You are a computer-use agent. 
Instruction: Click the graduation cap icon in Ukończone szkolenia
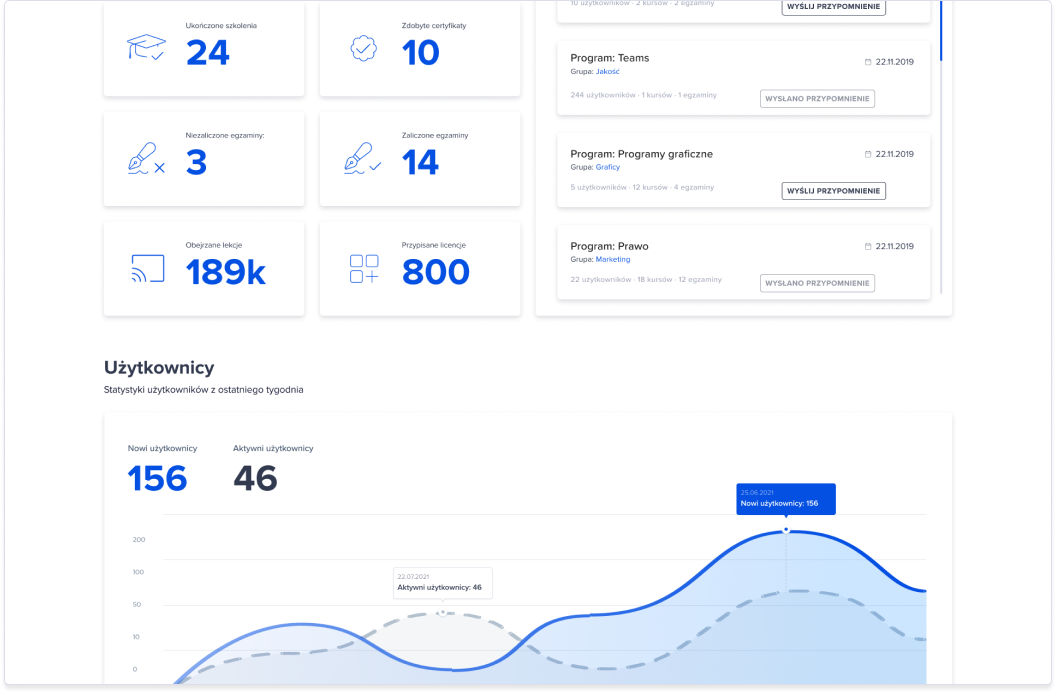[146, 48]
